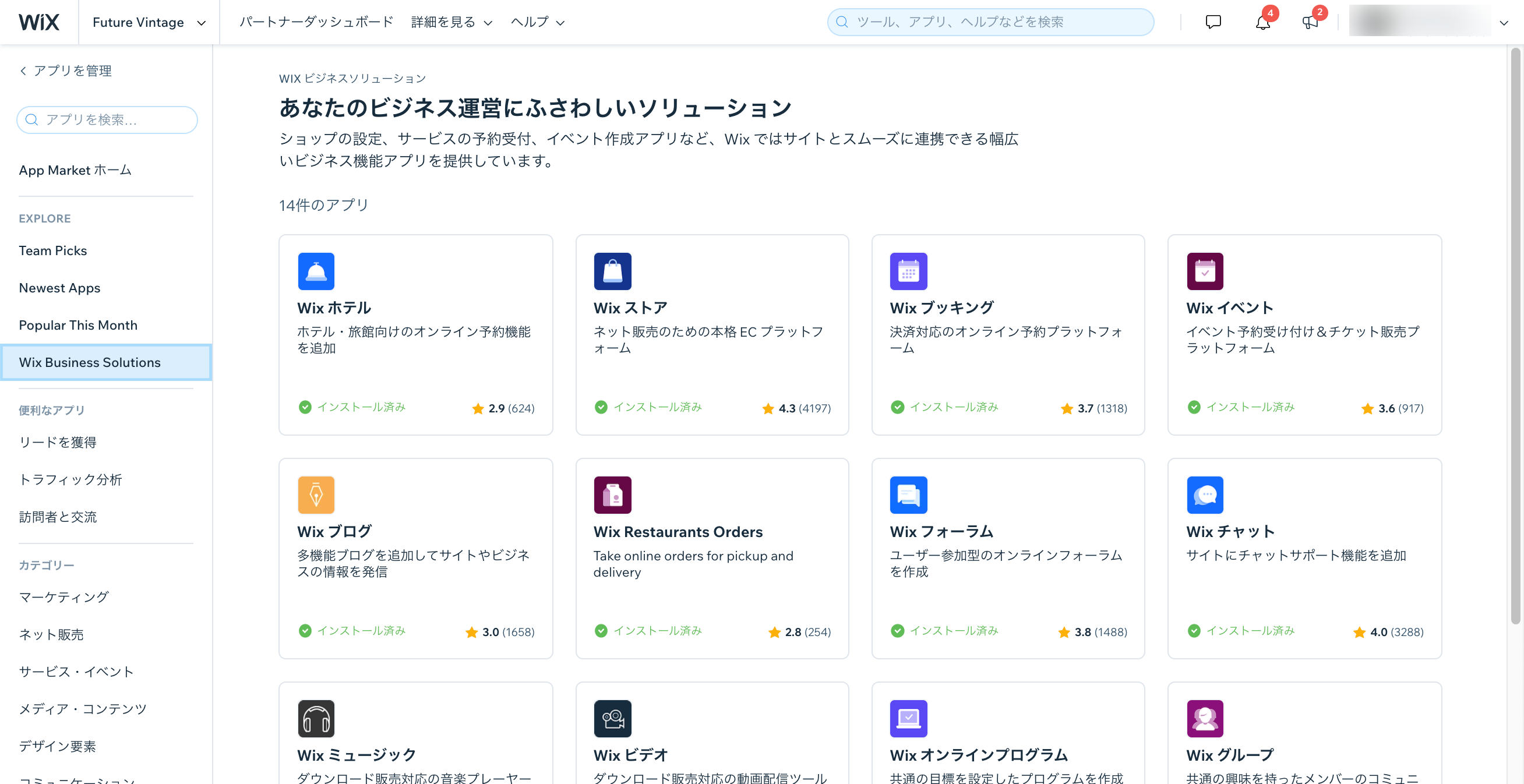Viewport: 1524px width, 784px height.
Task: Open App Market ホーム
Action: pos(75,170)
